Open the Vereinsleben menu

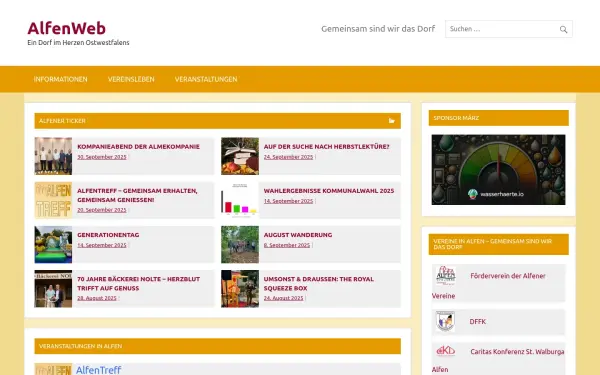coord(131,79)
